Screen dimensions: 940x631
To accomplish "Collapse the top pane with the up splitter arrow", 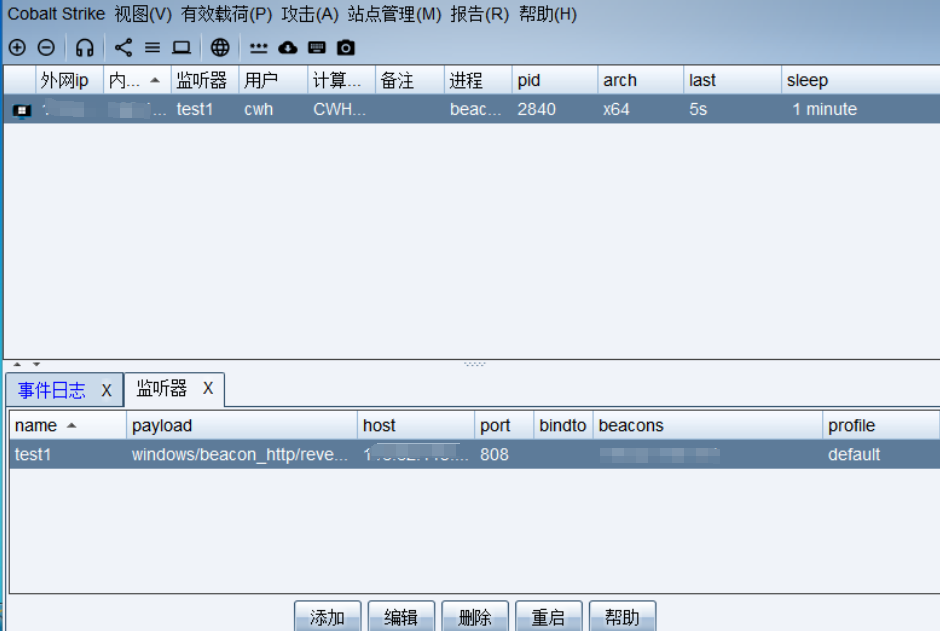I will pyautogui.click(x=17, y=364).
